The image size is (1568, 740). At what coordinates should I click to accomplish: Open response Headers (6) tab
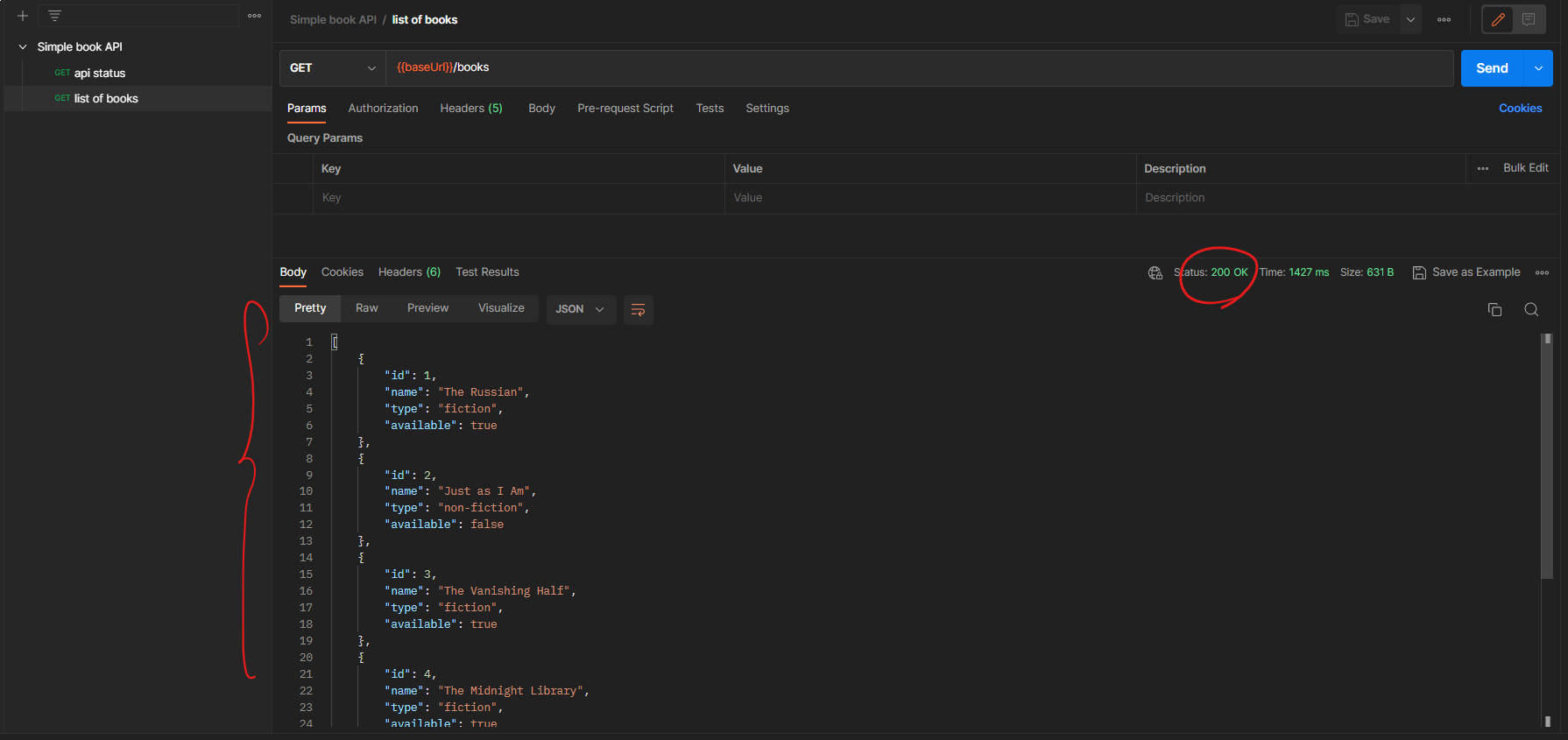coord(409,272)
